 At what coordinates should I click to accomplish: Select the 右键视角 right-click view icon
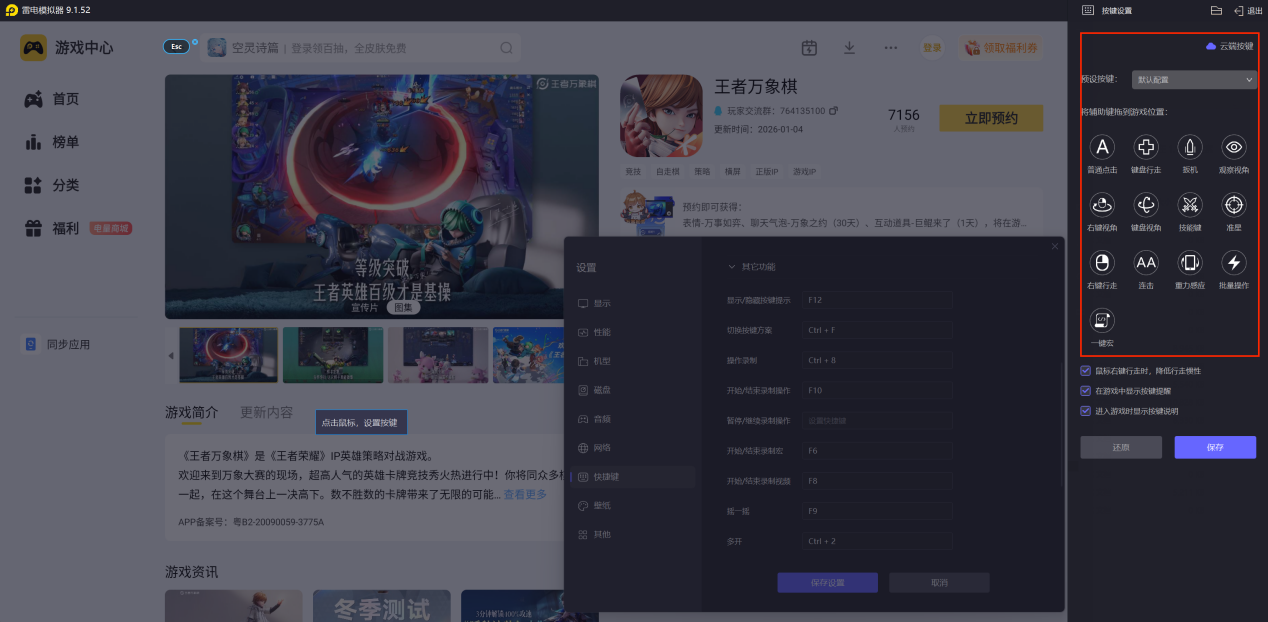click(x=1102, y=205)
